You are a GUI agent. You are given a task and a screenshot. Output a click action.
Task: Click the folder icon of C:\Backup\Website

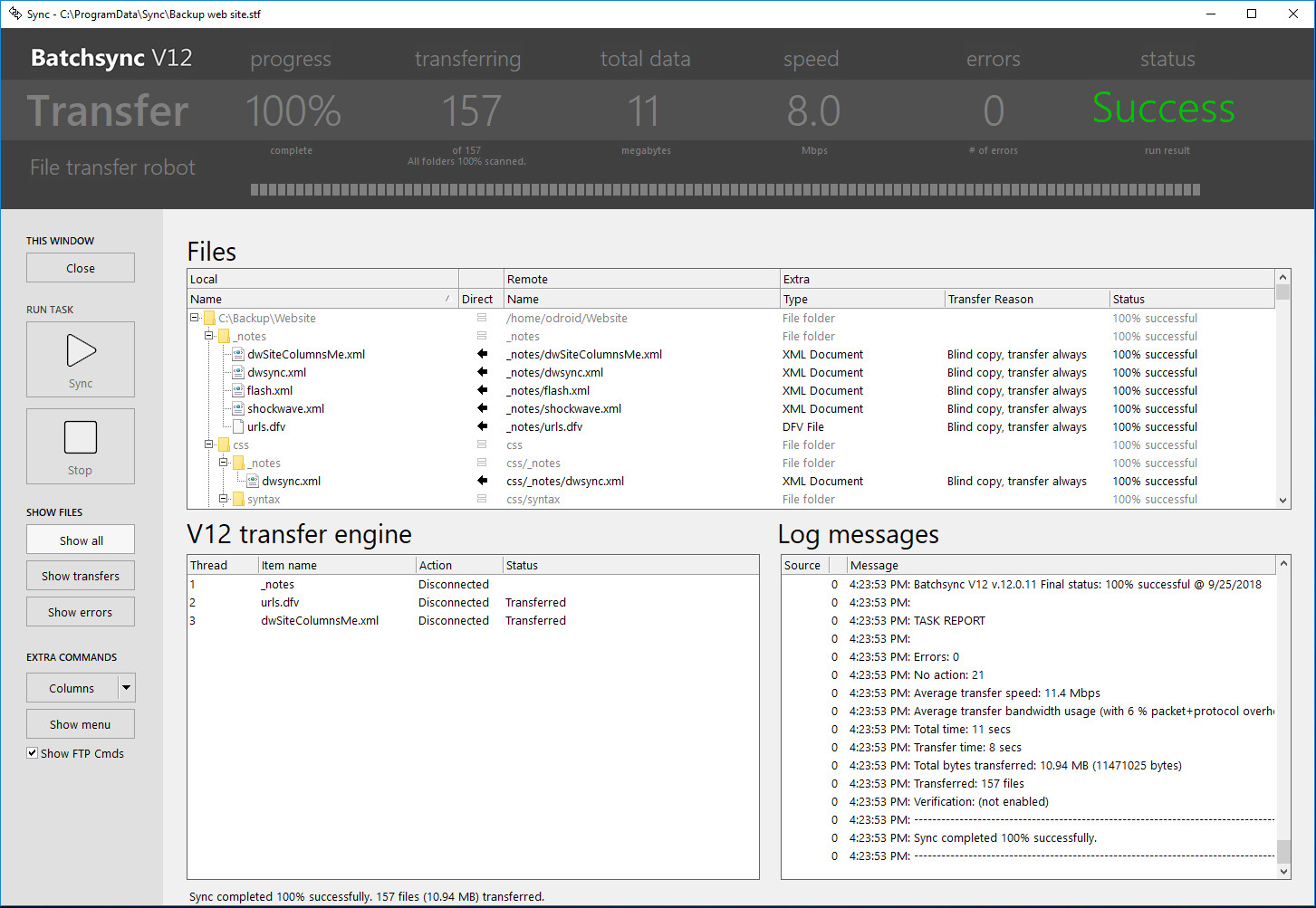(209, 318)
